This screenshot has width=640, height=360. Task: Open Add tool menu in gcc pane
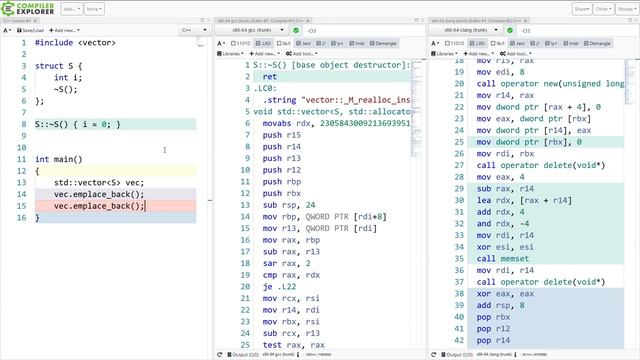tap(302, 53)
